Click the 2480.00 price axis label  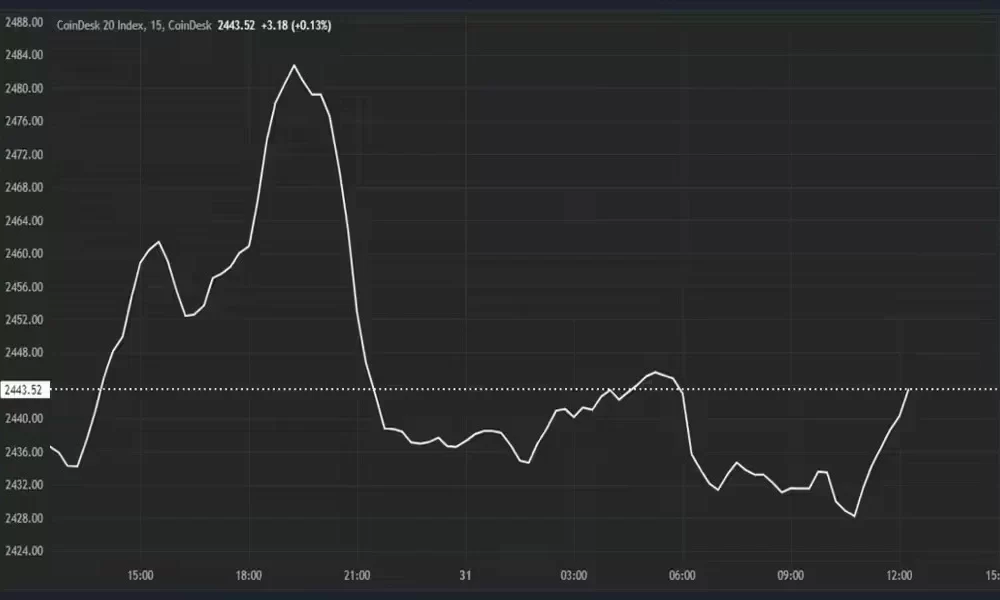[24, 88]
